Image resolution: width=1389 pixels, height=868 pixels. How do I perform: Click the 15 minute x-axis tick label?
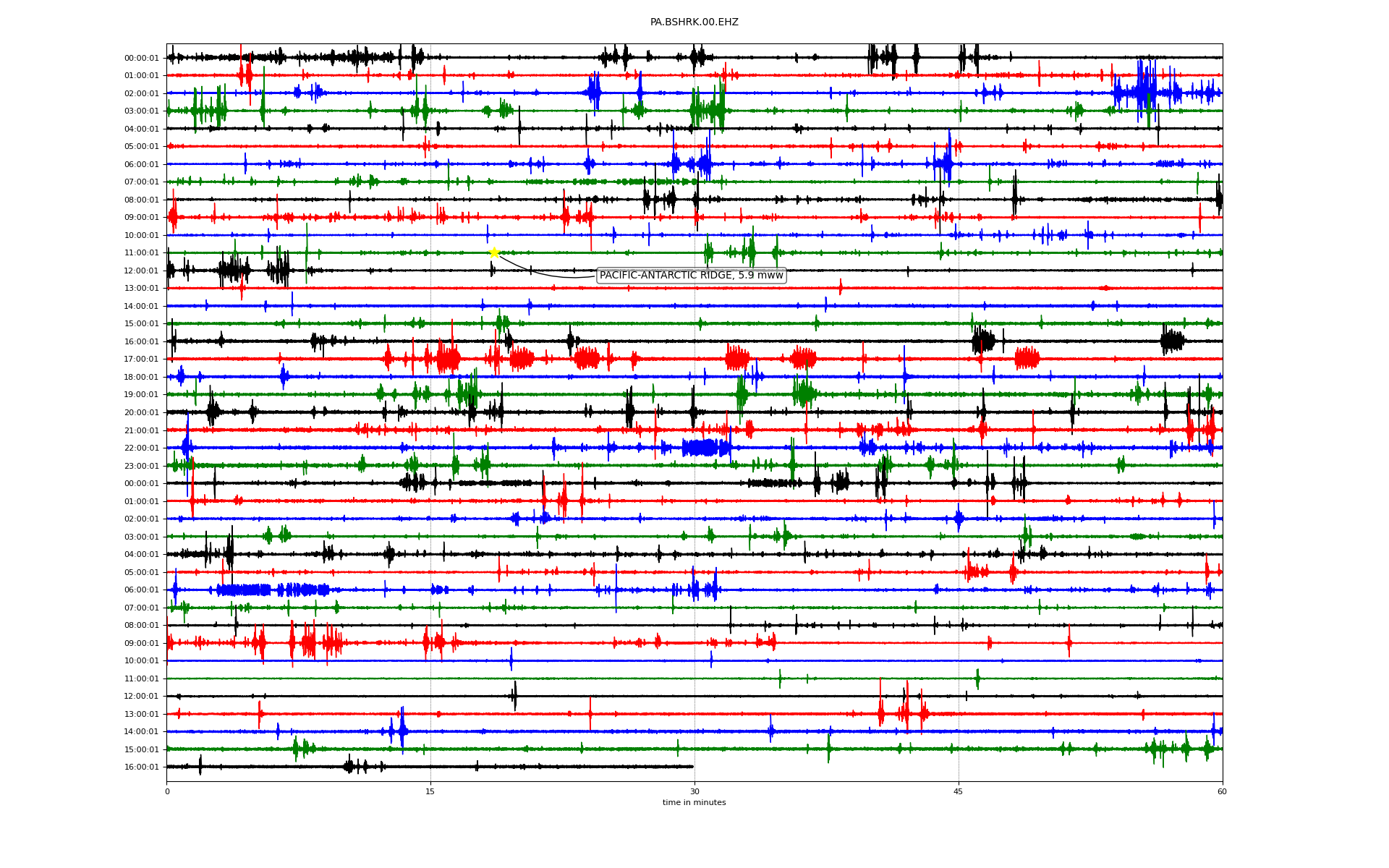(430, 791)
